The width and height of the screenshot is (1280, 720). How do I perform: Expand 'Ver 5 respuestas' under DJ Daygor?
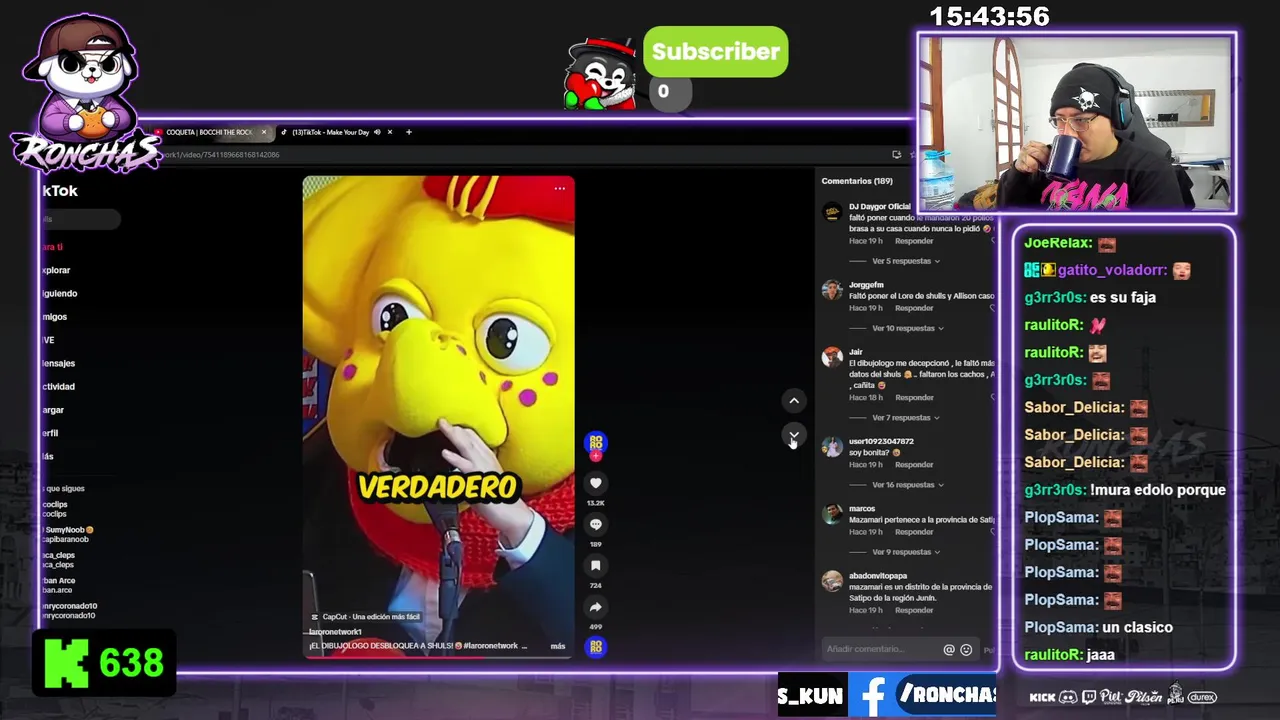click(906, 261)
